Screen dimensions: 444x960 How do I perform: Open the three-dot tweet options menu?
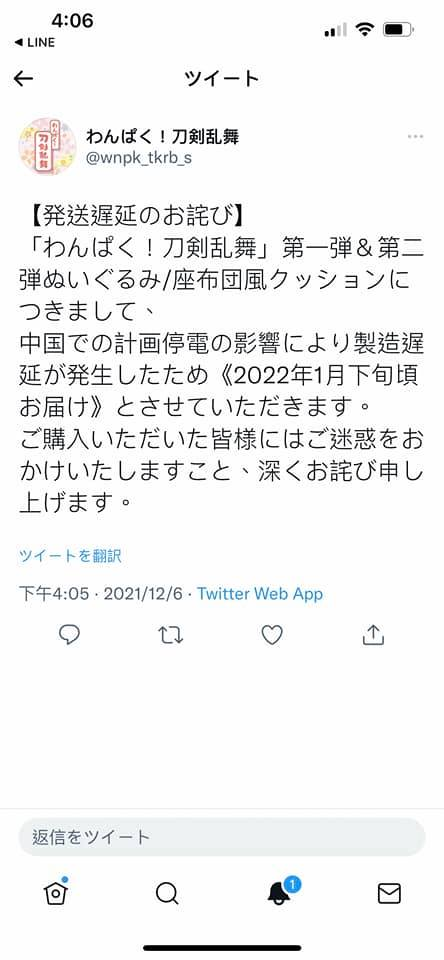coord(415,137)
